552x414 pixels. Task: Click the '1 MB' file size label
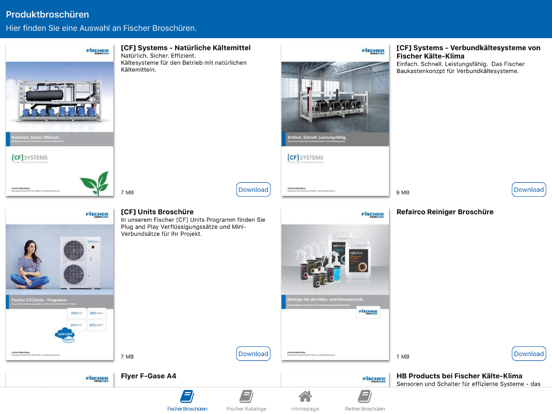[402, 357]
